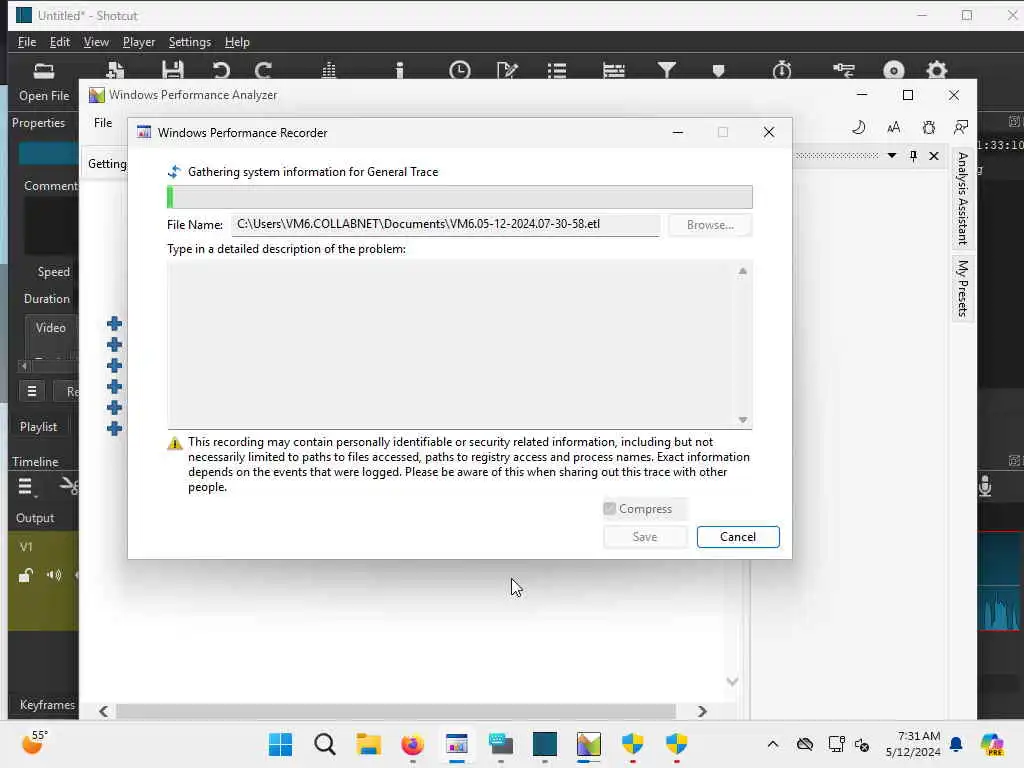Open the Properties info icon in Shotcut
This screenshot has width=1024, height=768.
point(400,70)
